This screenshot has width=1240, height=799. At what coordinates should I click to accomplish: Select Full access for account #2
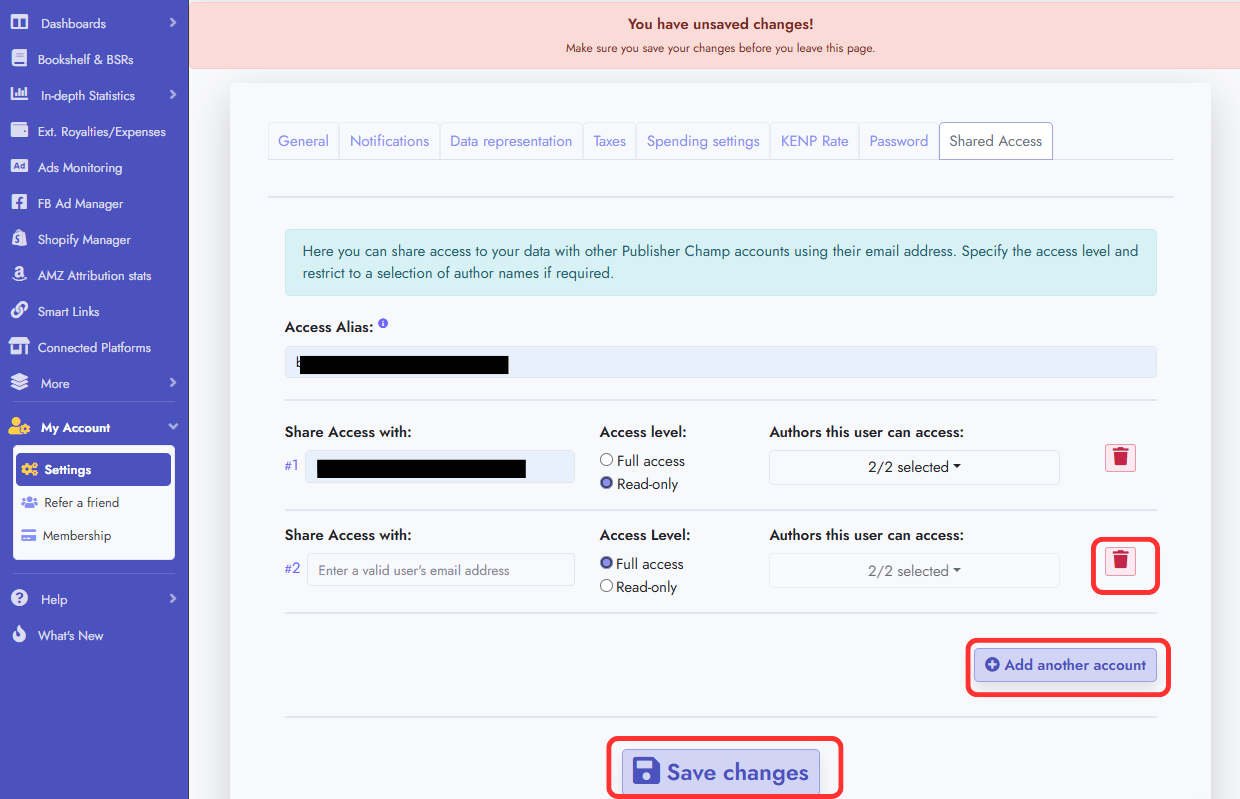coord(606,563)
